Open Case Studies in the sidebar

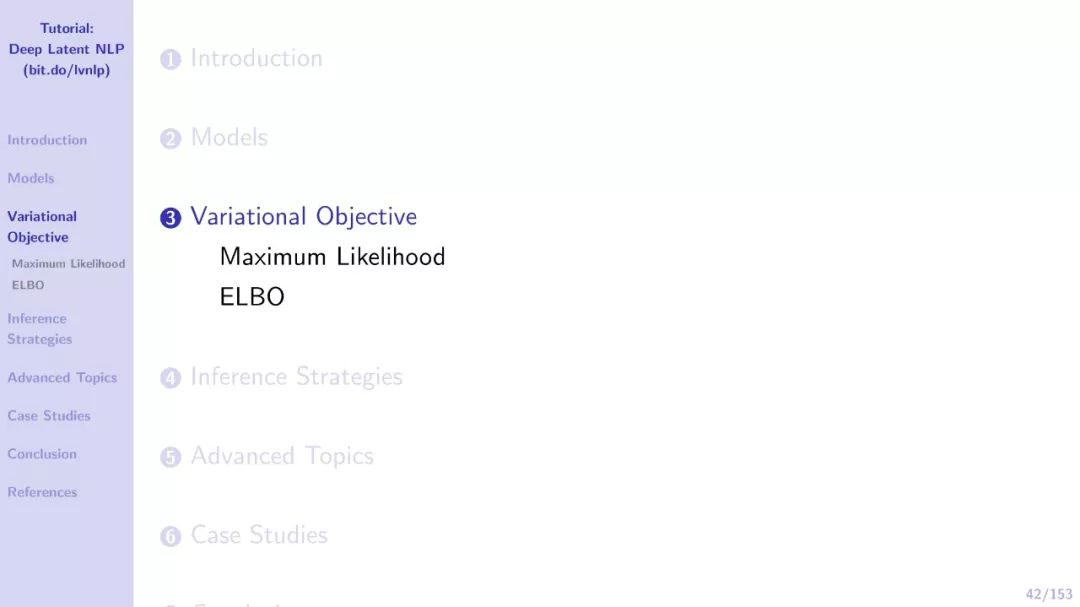(49, 415)
